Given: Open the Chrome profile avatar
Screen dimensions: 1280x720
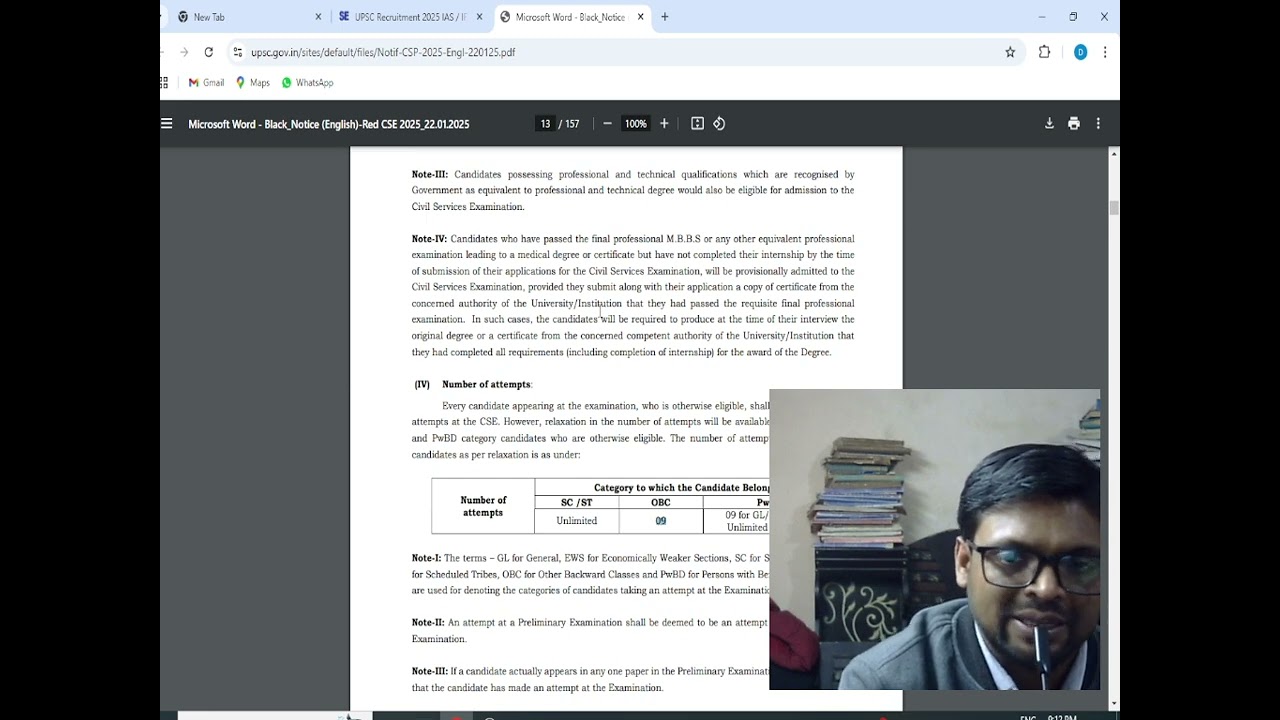Looking at the screenshot, I should point(1080,52).
